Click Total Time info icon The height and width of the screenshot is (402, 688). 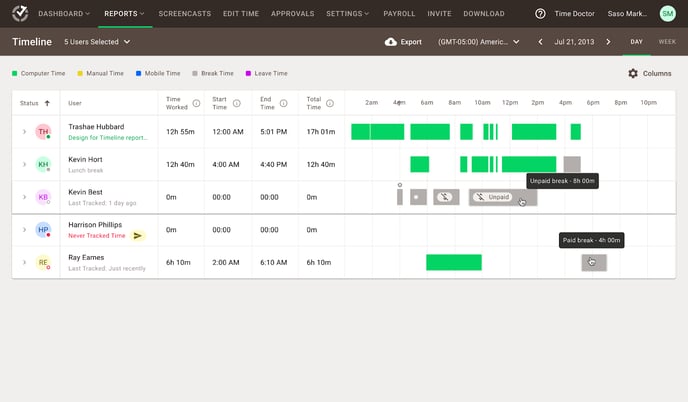coord(330,103)
